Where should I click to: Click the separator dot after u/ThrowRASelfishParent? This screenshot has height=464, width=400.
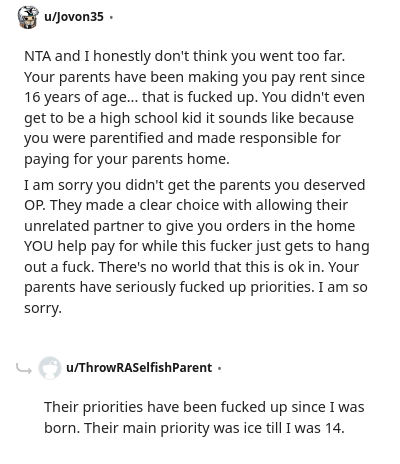click(219, 368)
